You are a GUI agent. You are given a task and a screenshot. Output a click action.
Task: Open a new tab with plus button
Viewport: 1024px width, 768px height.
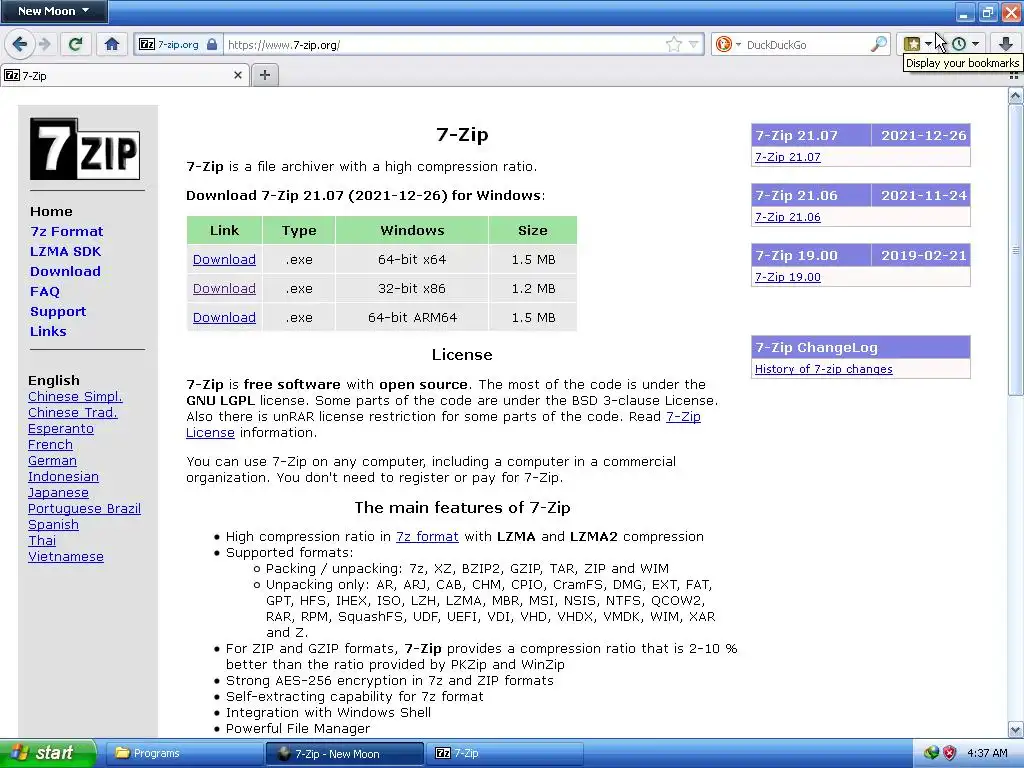tap(264, 75)
